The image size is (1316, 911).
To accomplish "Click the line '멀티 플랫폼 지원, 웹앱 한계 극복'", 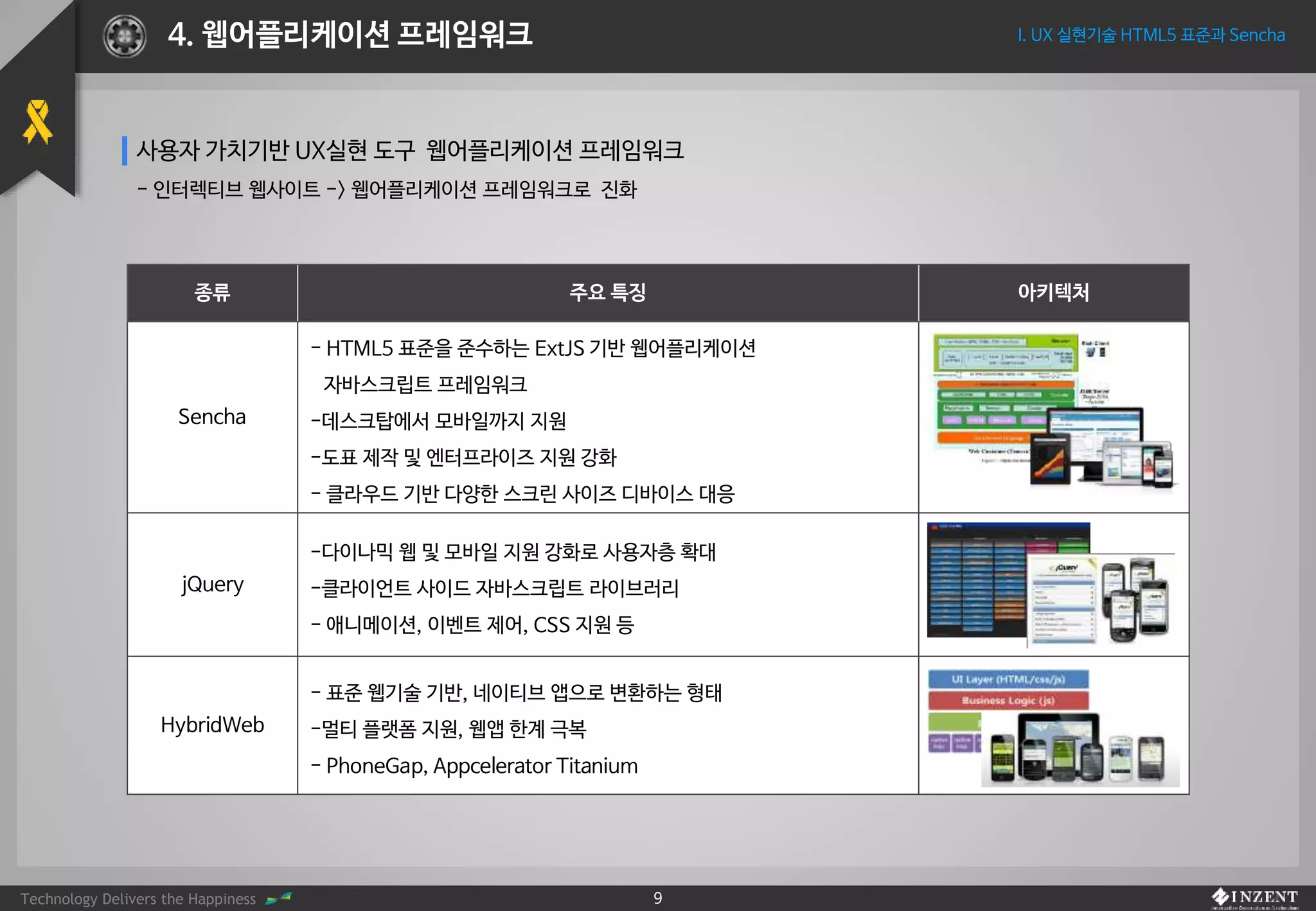I will click(449, 729).
